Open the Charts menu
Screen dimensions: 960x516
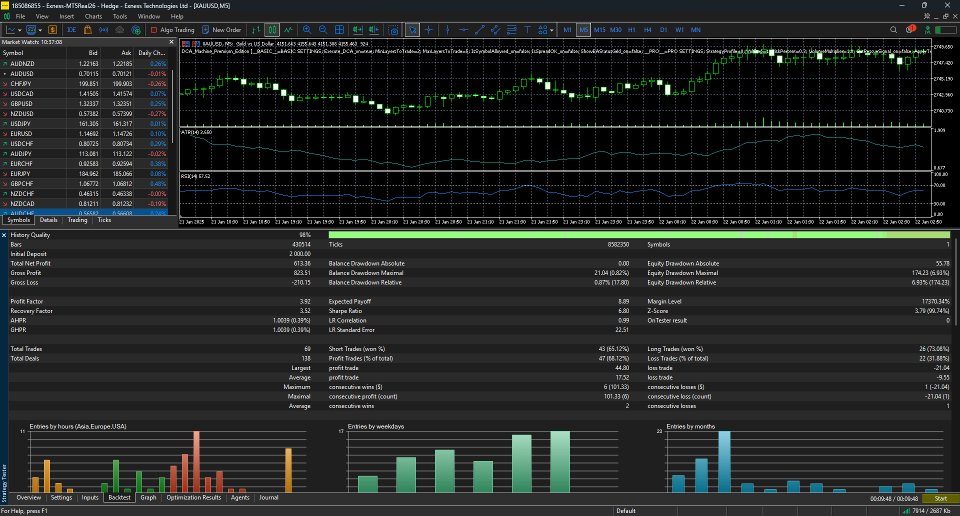coord(93,17)
